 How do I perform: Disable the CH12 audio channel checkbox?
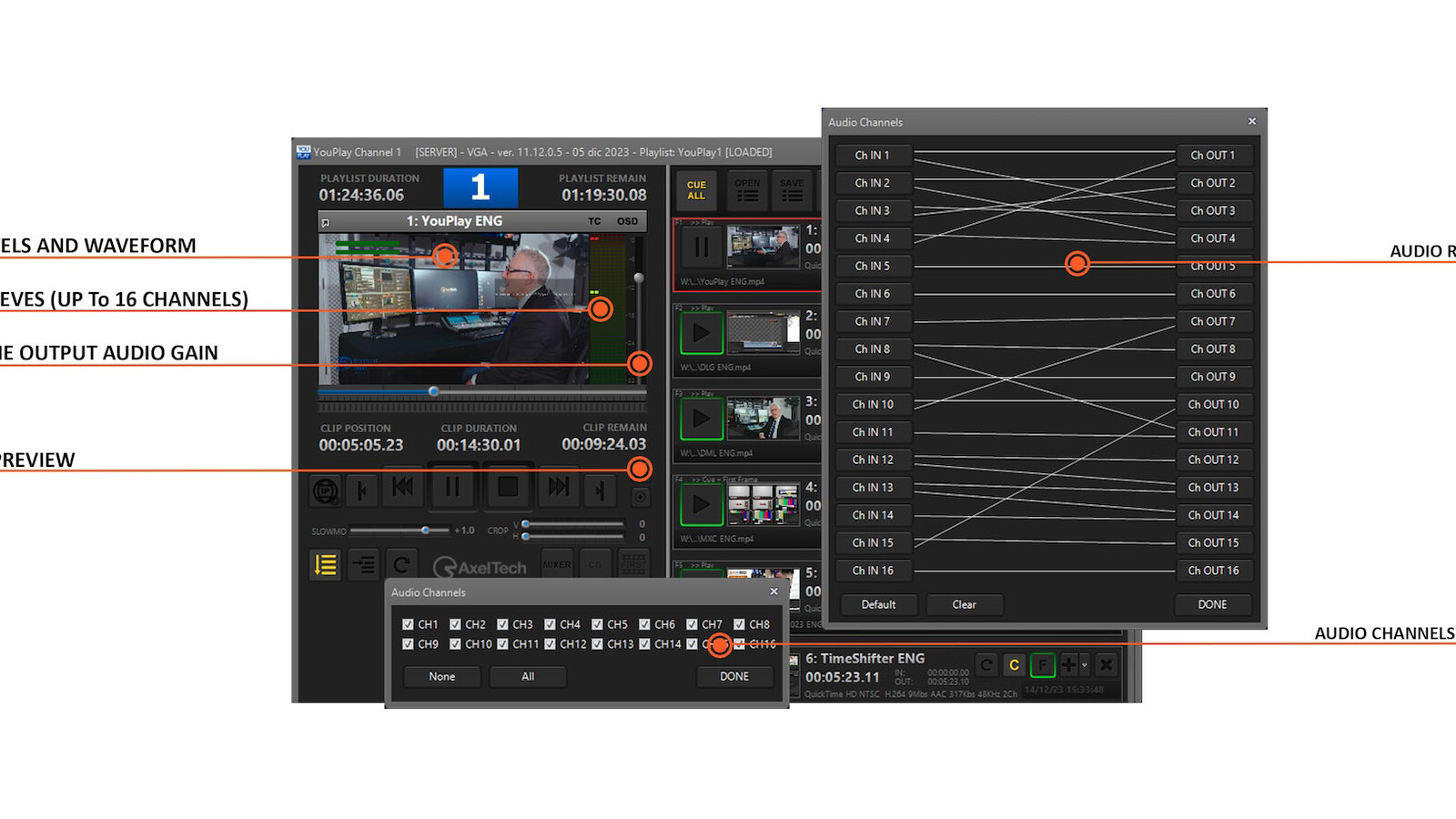[x=550, y=644]
